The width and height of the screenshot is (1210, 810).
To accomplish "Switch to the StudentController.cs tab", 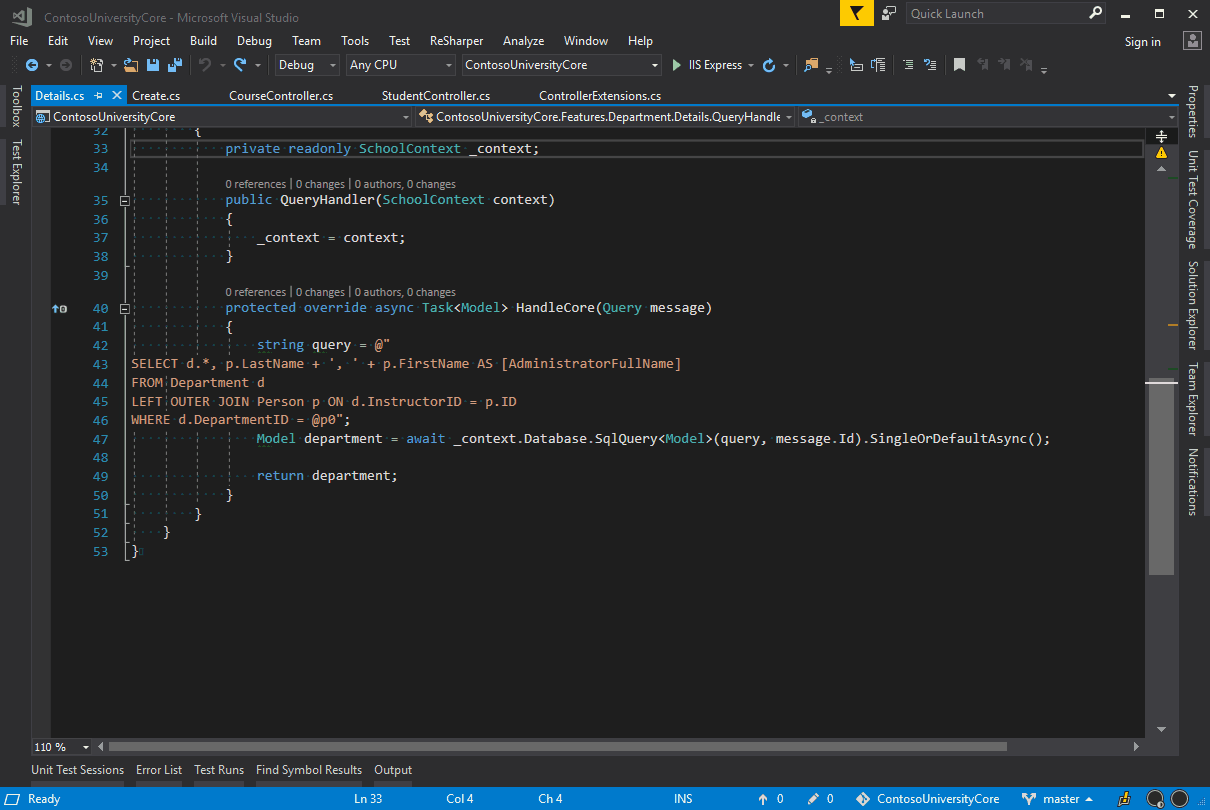I will pos(436,96).
